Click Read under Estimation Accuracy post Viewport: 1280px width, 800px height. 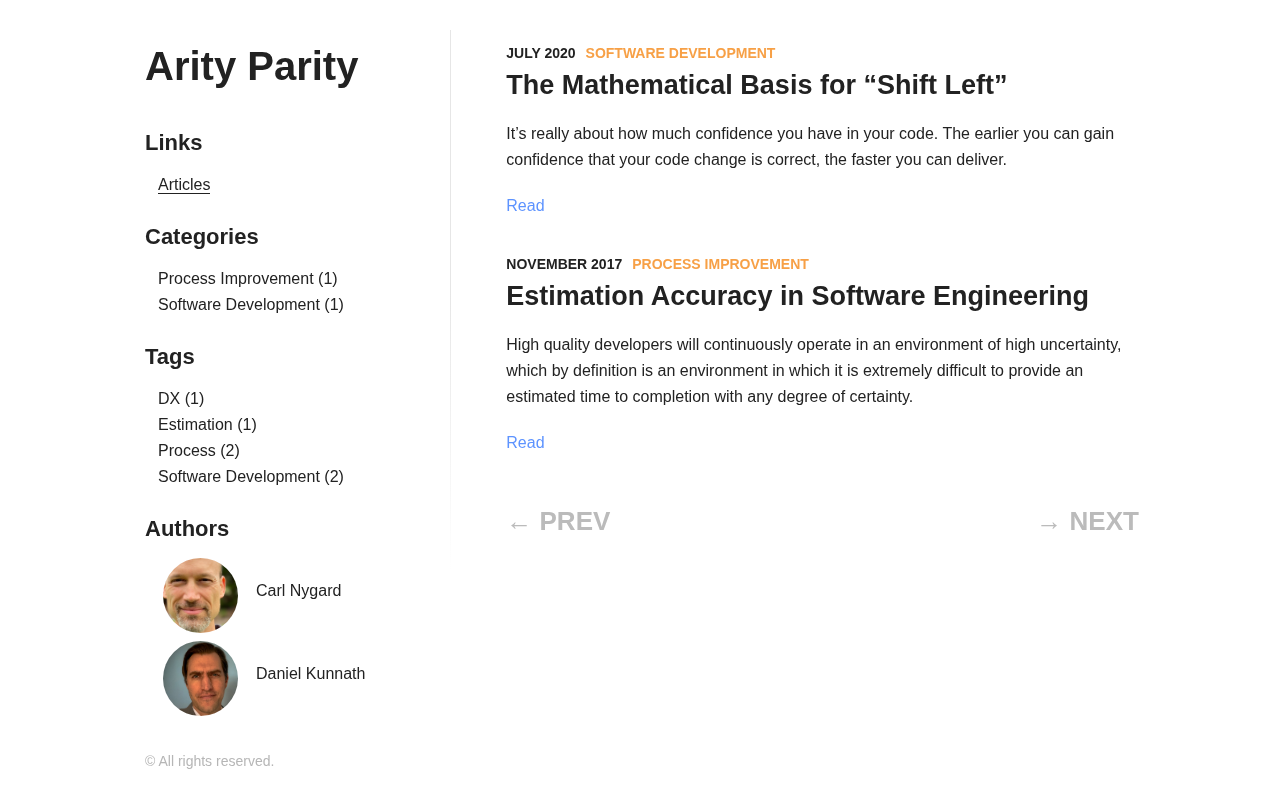[525, 443]
